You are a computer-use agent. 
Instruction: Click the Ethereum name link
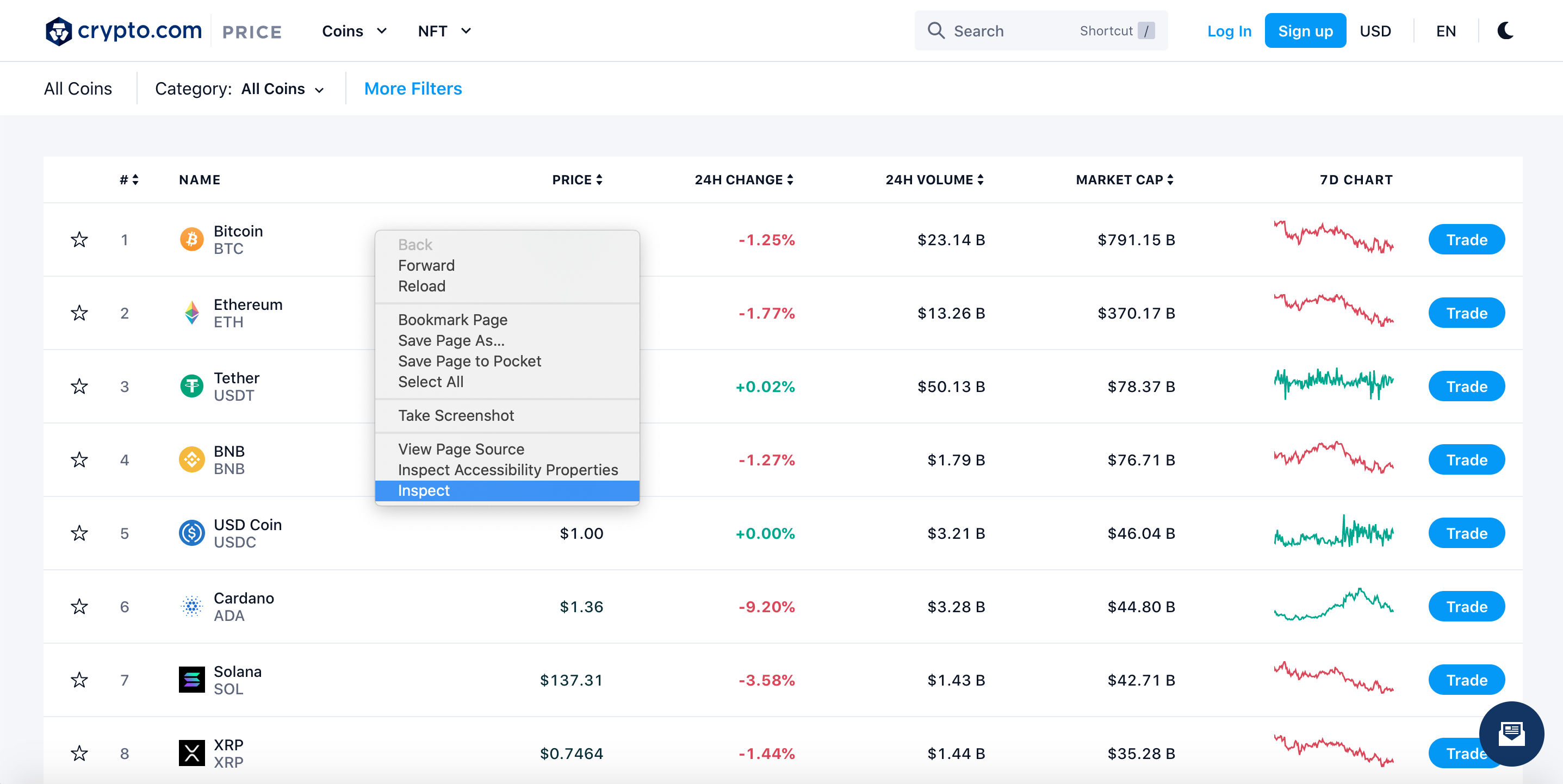pyautogui.click(x=247, y=304)
